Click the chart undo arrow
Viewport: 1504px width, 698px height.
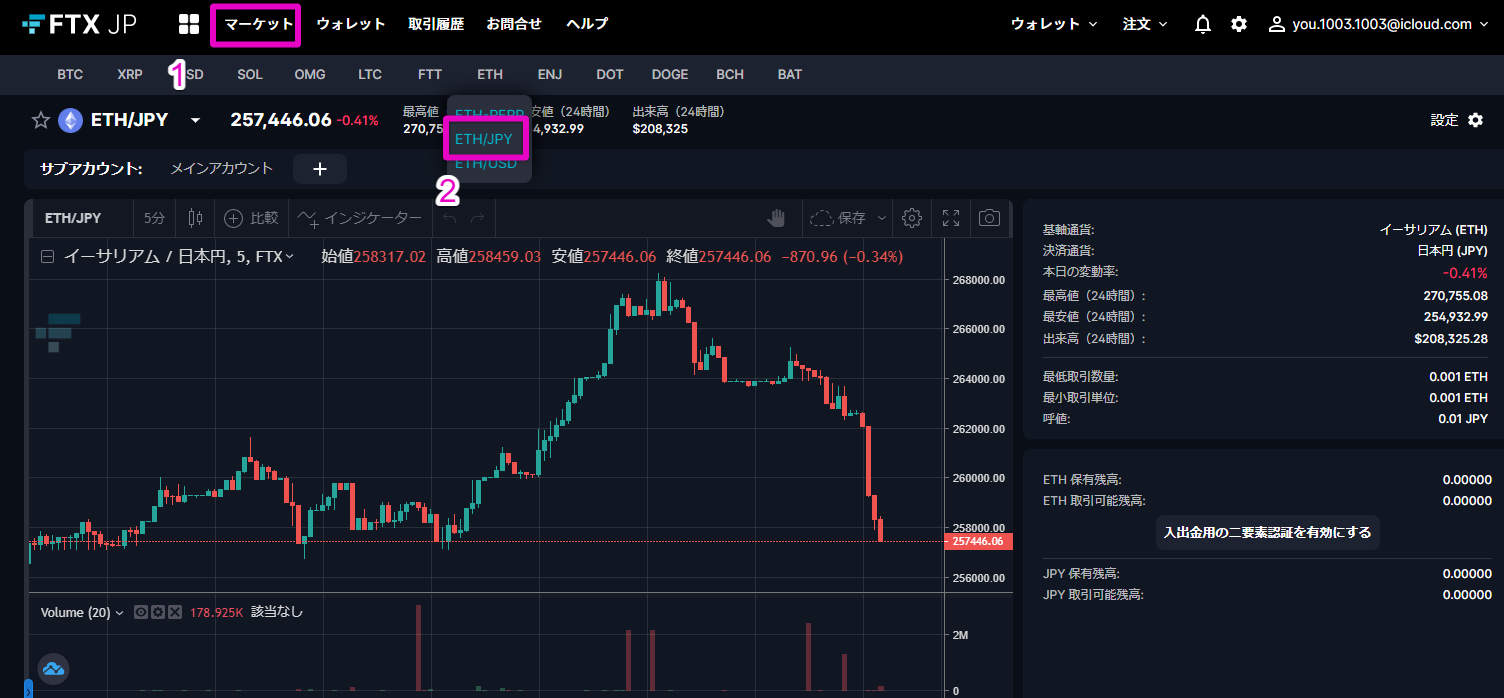450,218
